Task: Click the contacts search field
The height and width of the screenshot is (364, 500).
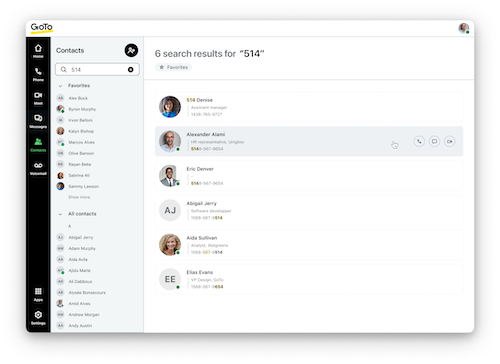Action: (x=97, y=69)
